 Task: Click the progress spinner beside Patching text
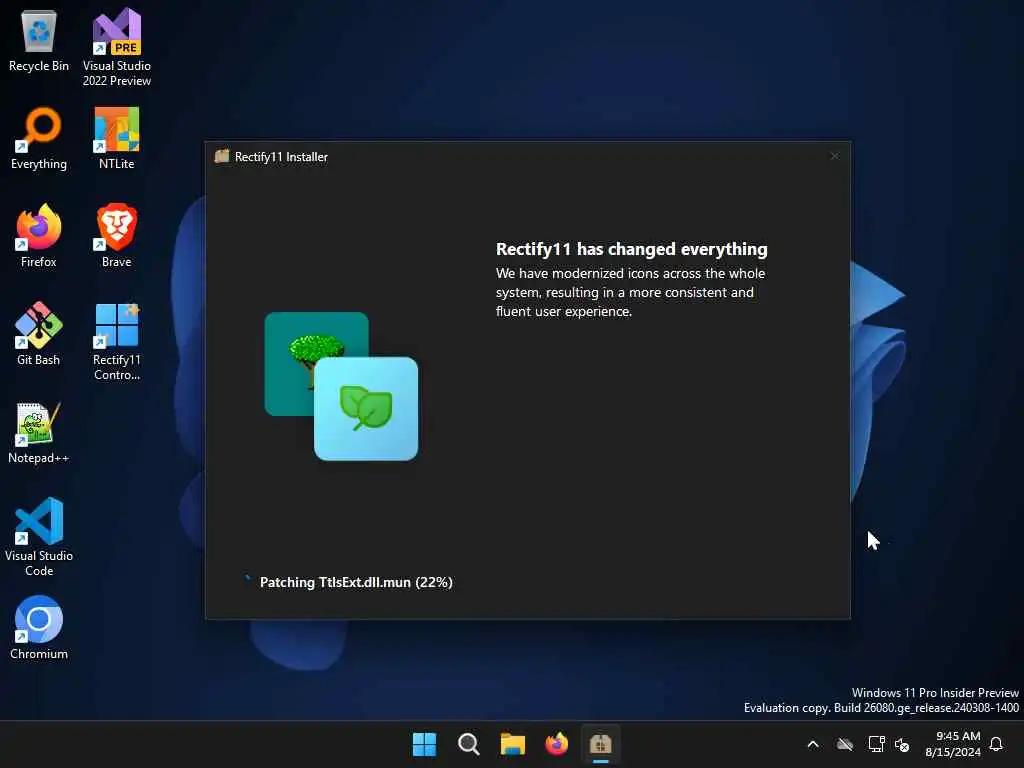click(x=247, y=579)
